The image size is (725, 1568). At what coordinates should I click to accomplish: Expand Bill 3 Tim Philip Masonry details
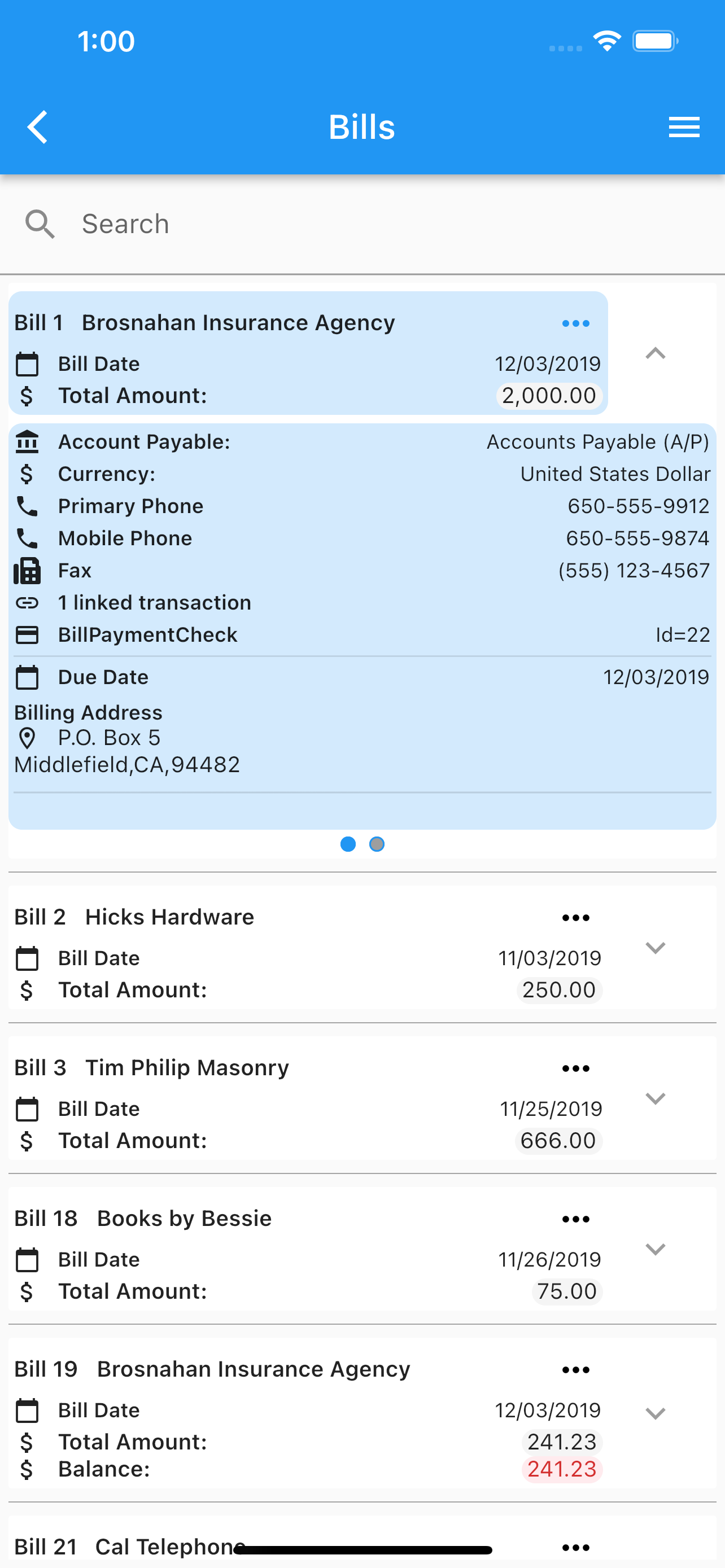(x=655, y=1098)
